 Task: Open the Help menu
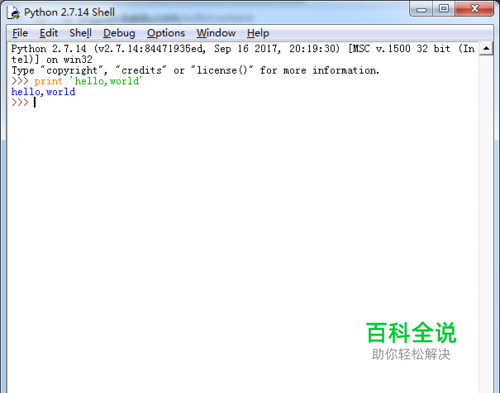pyautogui.click(x=258, y=33)
